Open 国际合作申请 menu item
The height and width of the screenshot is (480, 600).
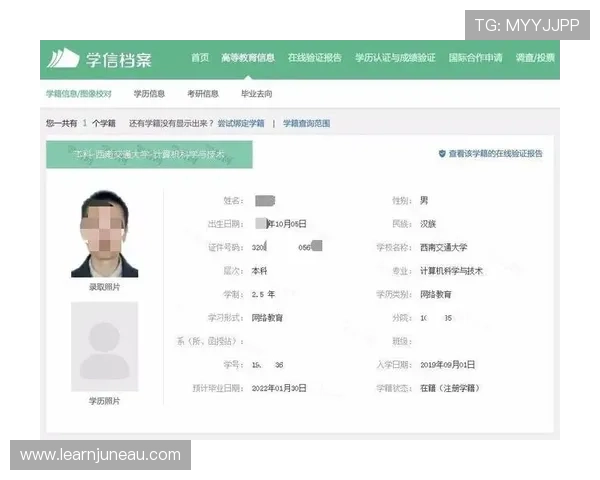click(x=475, y=58)
